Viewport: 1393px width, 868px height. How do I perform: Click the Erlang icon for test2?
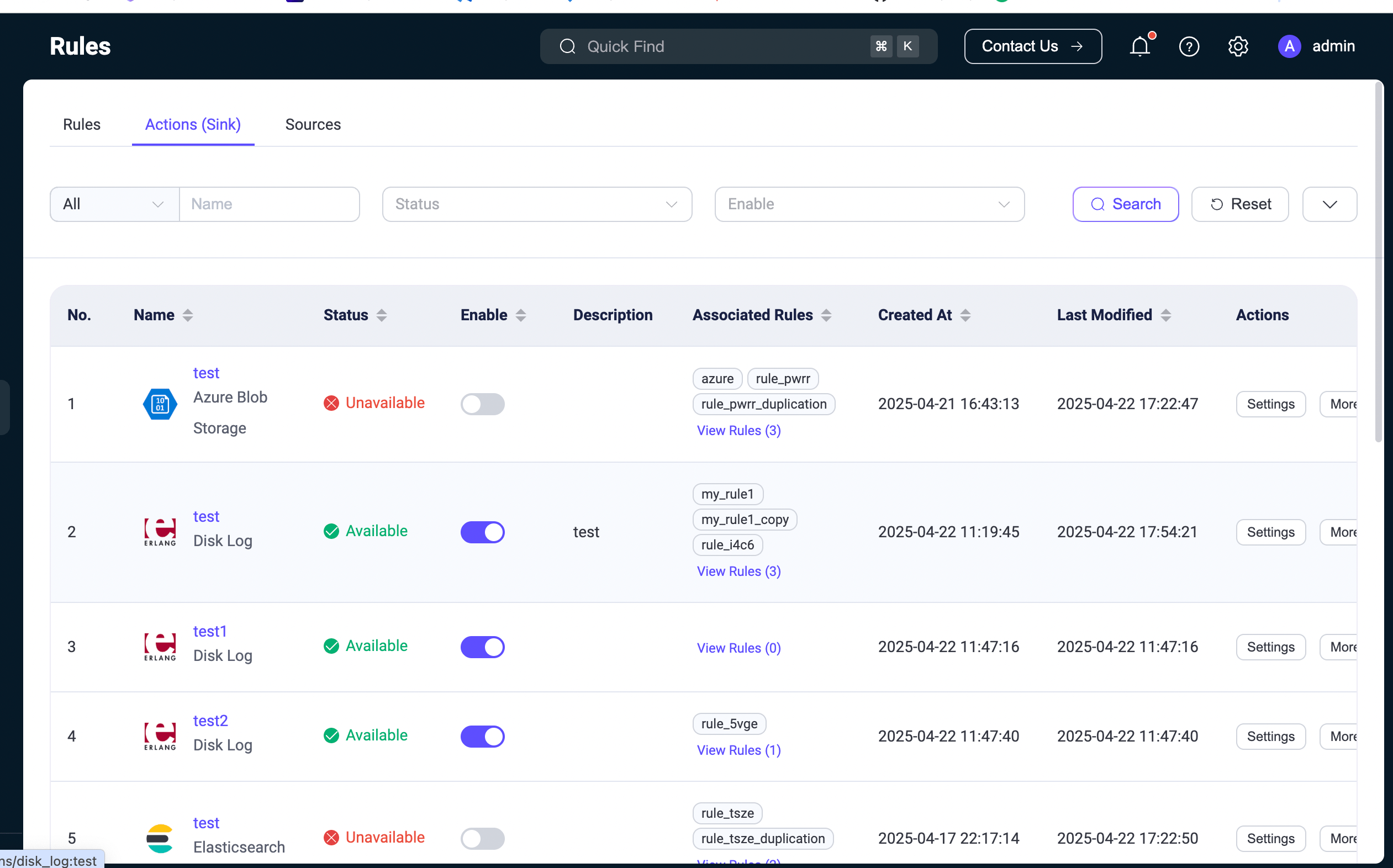point(160,736)
